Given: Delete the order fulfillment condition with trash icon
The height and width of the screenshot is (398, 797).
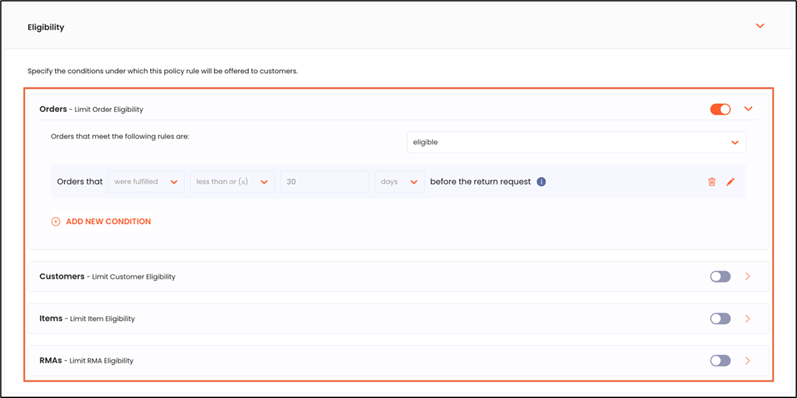Looking at the screenshot, I should 712,182.
